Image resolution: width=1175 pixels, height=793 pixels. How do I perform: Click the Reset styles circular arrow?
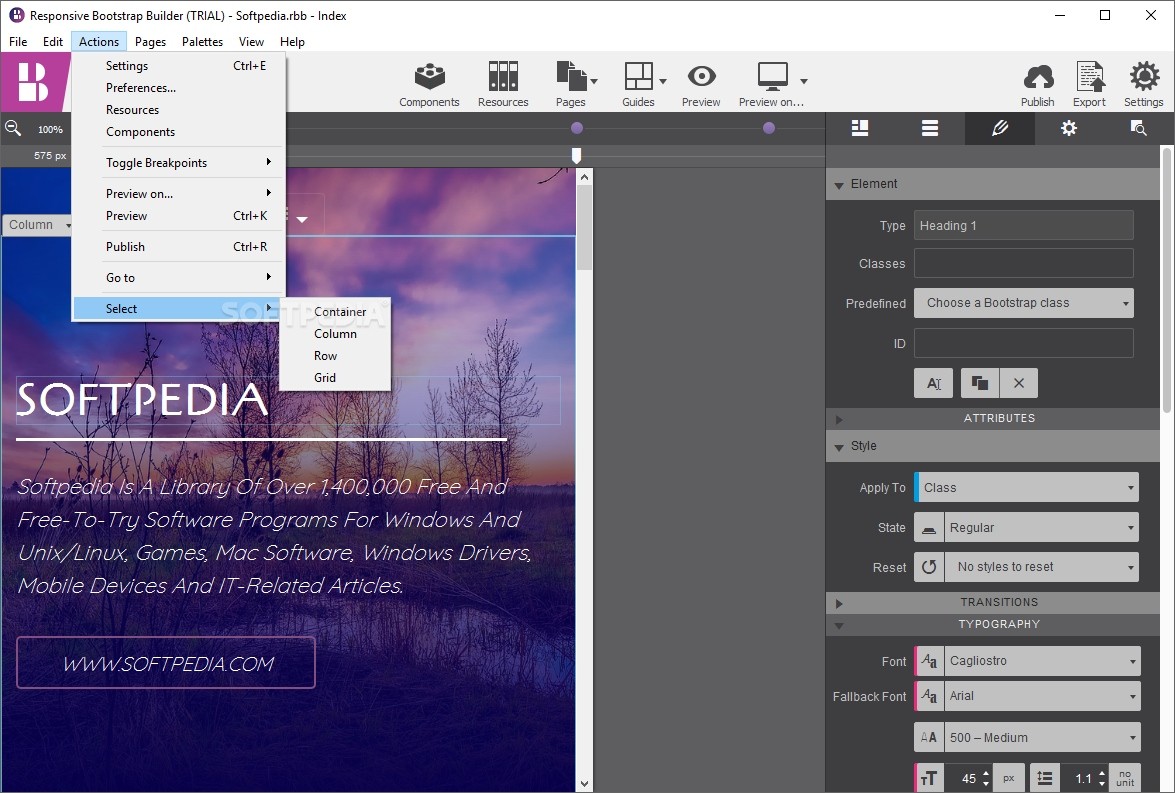[x=928, y=567]
